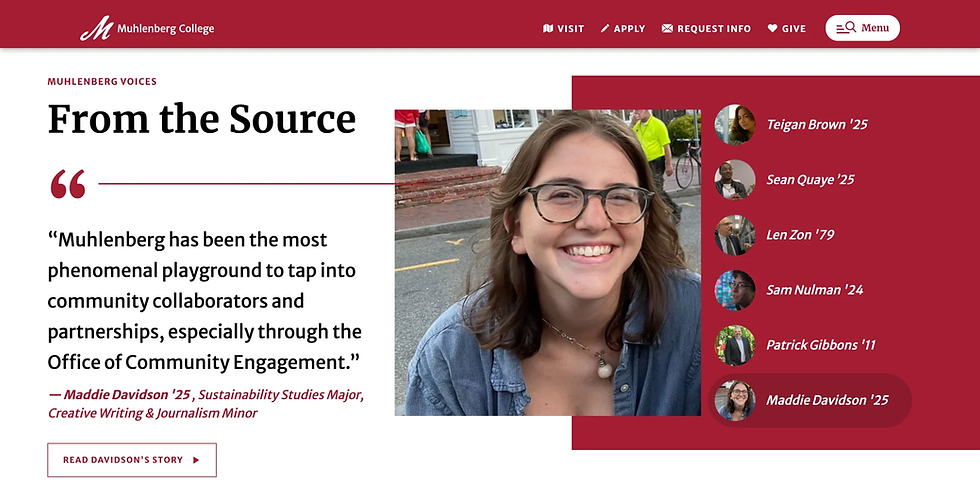Click the quote beginning "Muhlenberg has been the most"
The height and width of the screenshot is (484, 980).
204,301
